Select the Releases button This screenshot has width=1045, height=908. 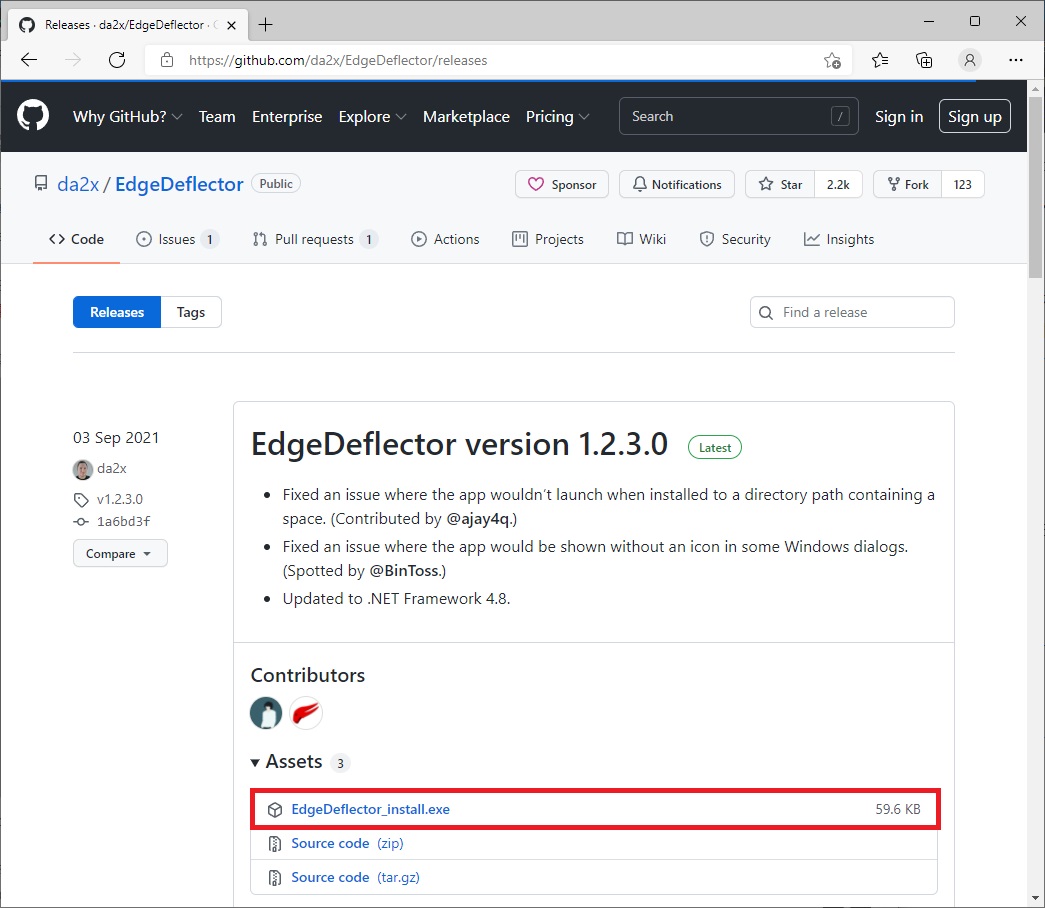point(117,312)
